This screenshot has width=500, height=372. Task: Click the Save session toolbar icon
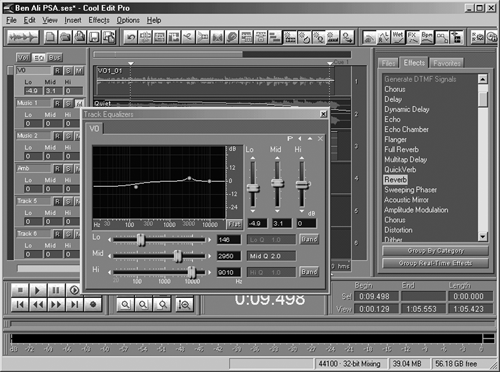94,37
